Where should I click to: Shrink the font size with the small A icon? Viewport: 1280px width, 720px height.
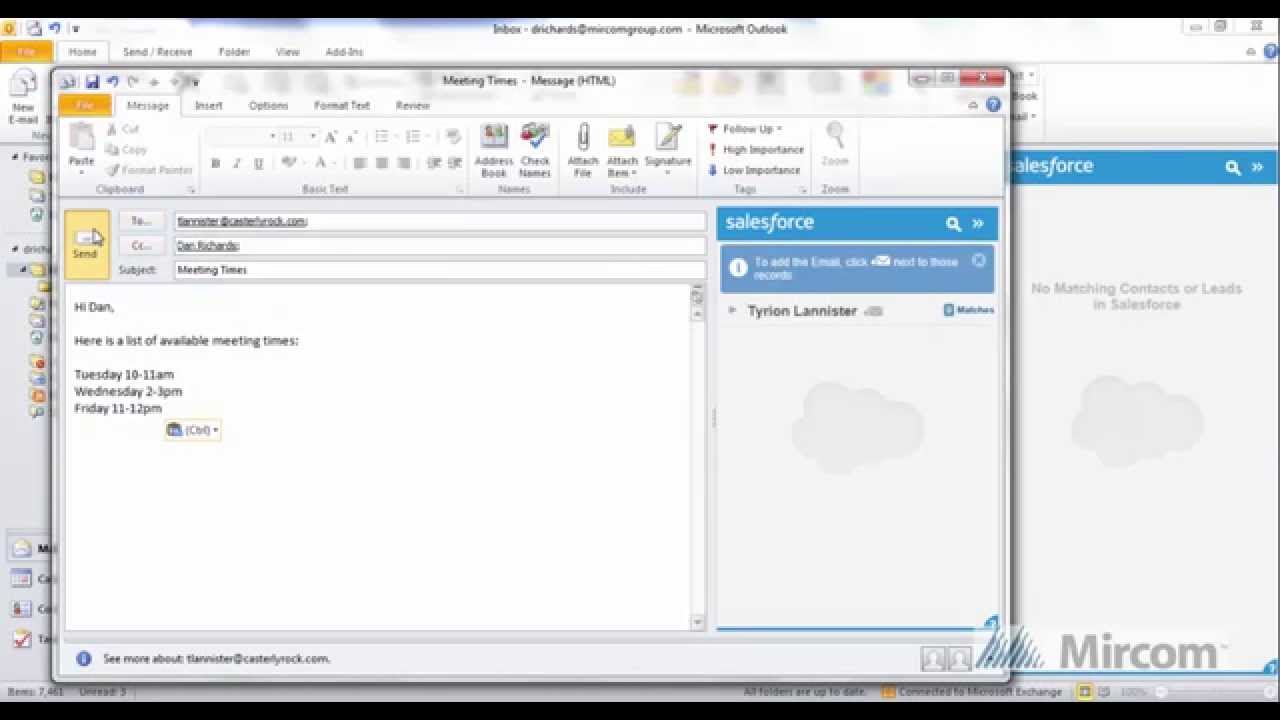(x=349, y=137)
